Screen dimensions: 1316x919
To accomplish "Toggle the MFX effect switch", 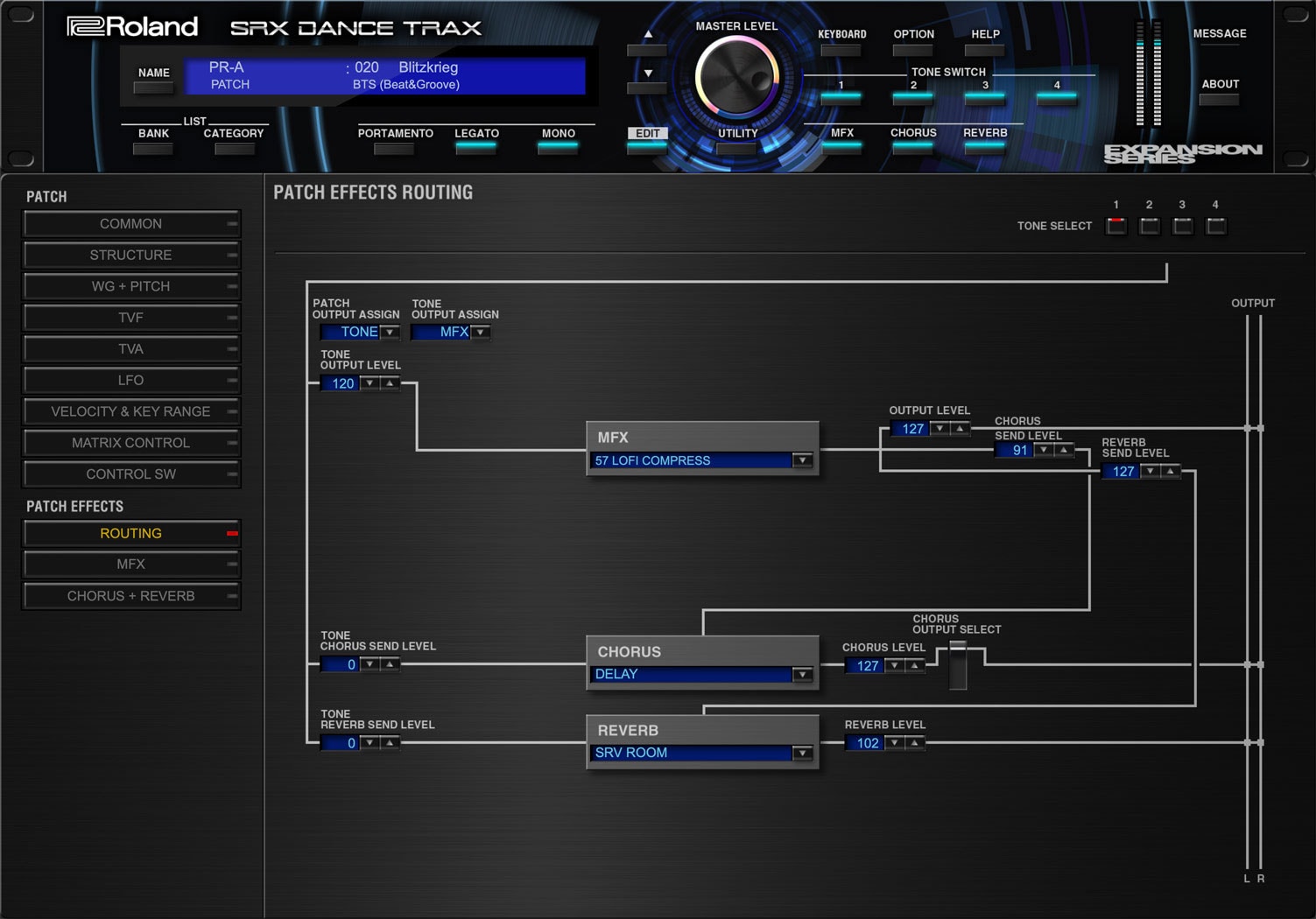I will click(841, 146).
